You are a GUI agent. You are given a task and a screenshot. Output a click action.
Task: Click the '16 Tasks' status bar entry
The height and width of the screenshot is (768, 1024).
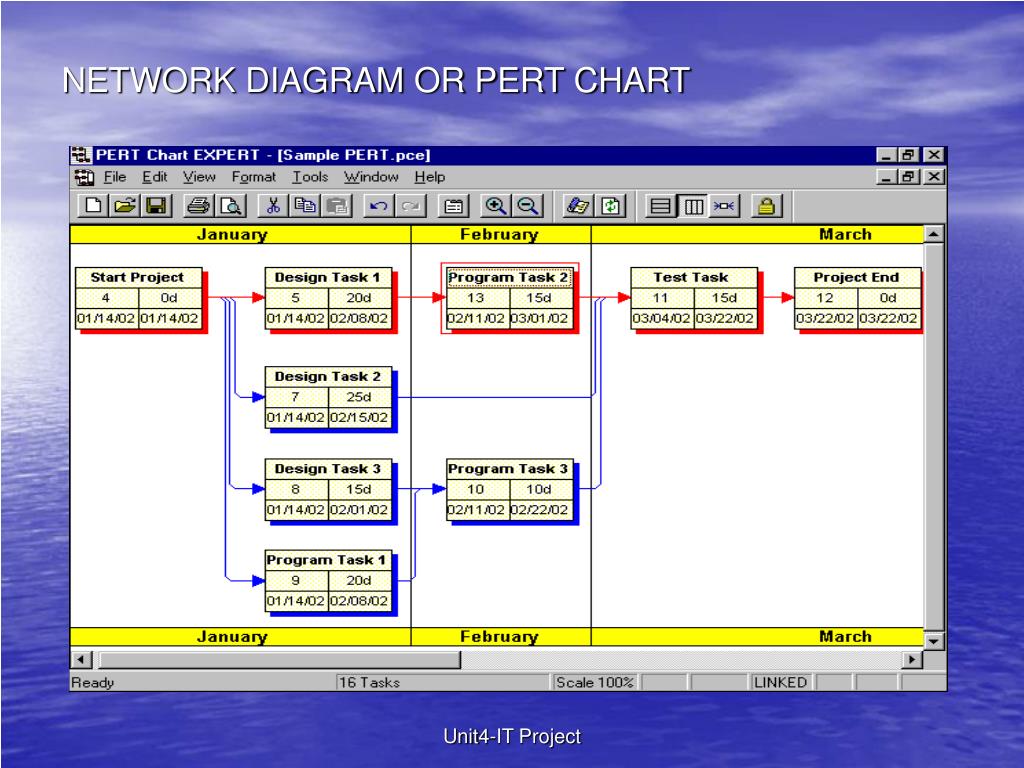click(369, 682)
